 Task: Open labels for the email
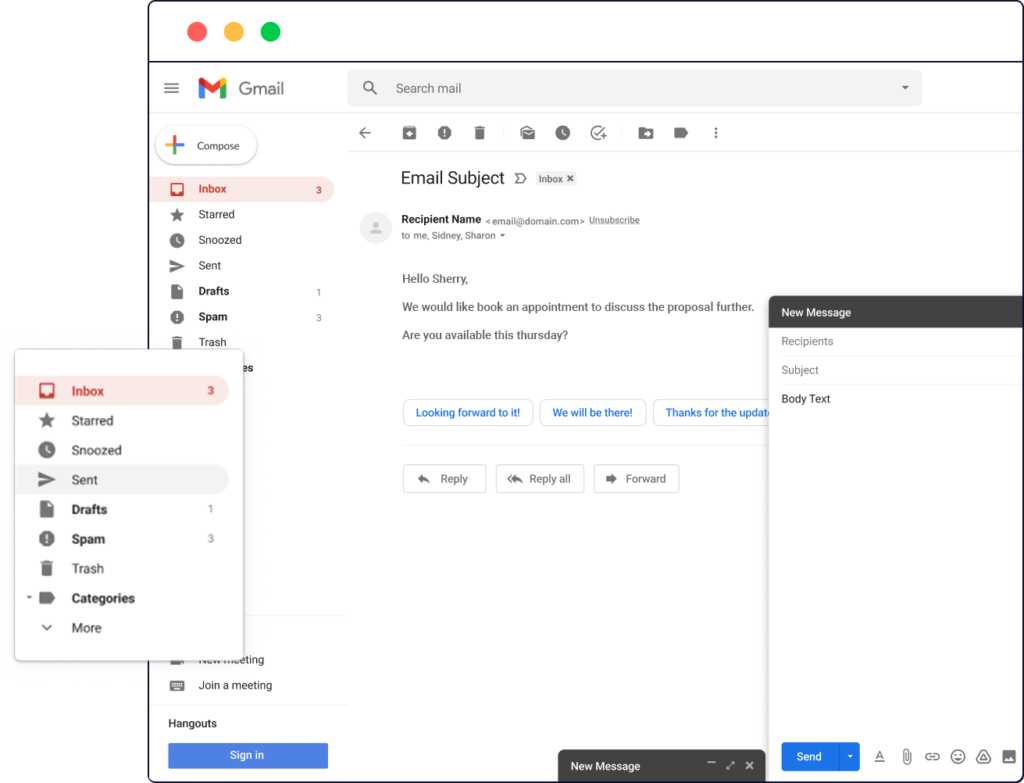681,132
